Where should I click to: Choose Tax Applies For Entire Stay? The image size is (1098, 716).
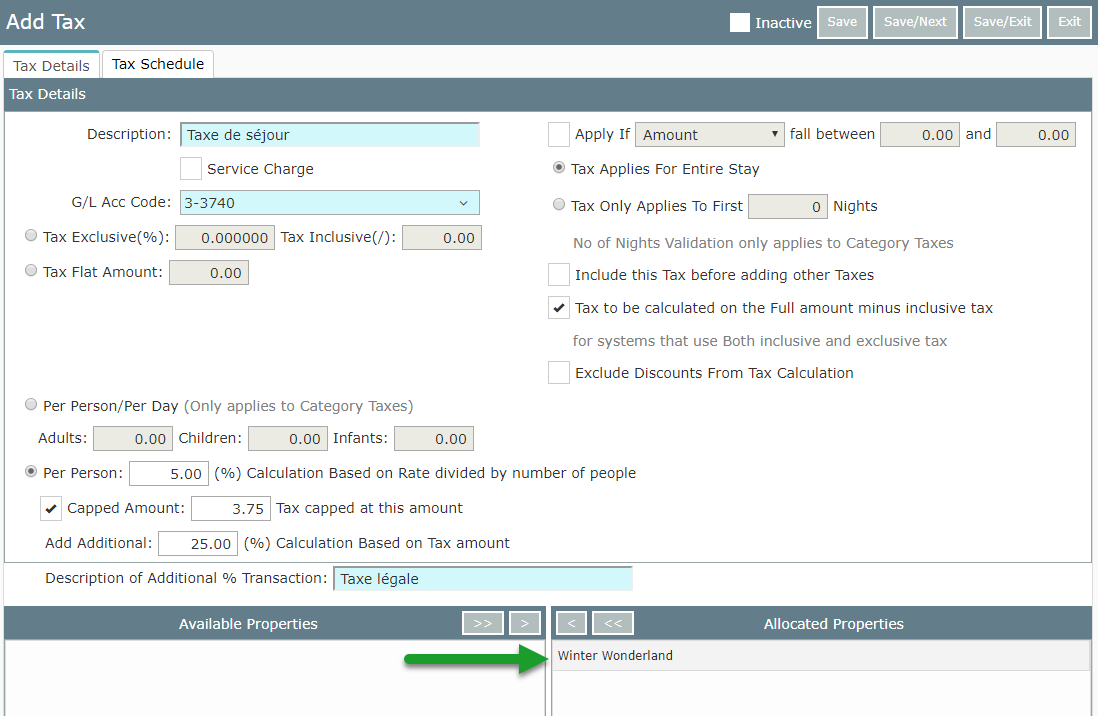559,167
